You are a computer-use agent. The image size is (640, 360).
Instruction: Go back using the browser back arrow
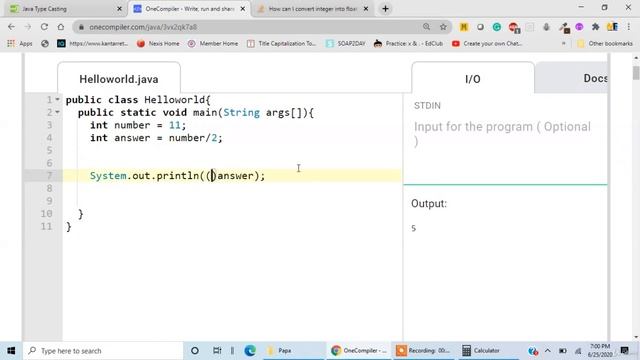tap(11, 27)
